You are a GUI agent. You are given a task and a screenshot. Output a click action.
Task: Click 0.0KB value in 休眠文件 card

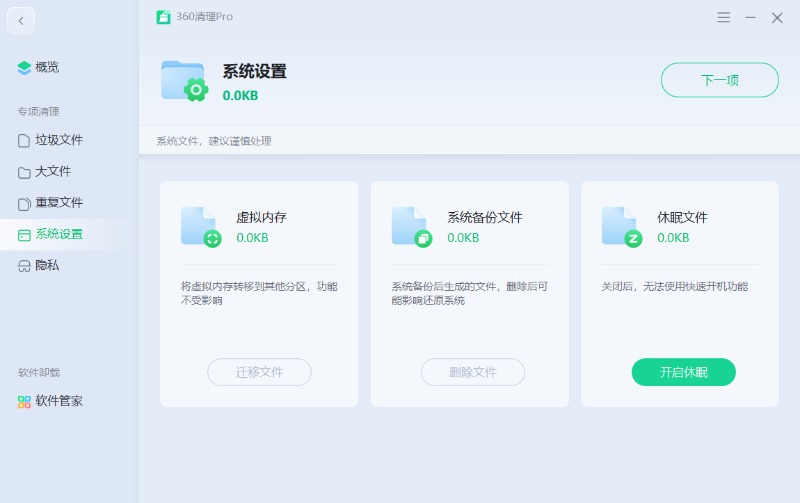[x=673, y=238]
